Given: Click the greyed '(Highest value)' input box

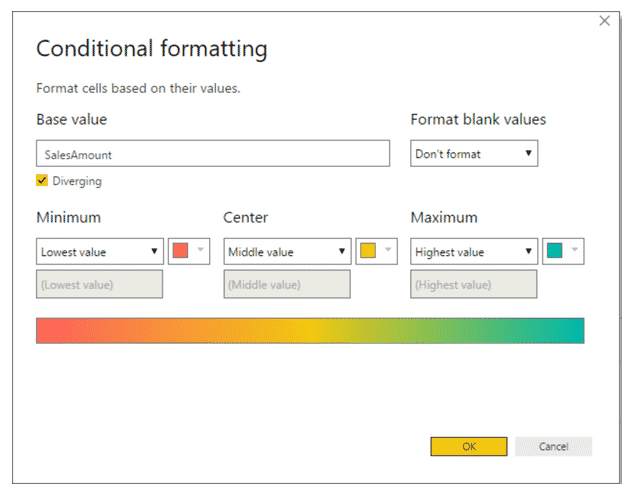Looking at the screenshot, I should [x=474, y=284].
